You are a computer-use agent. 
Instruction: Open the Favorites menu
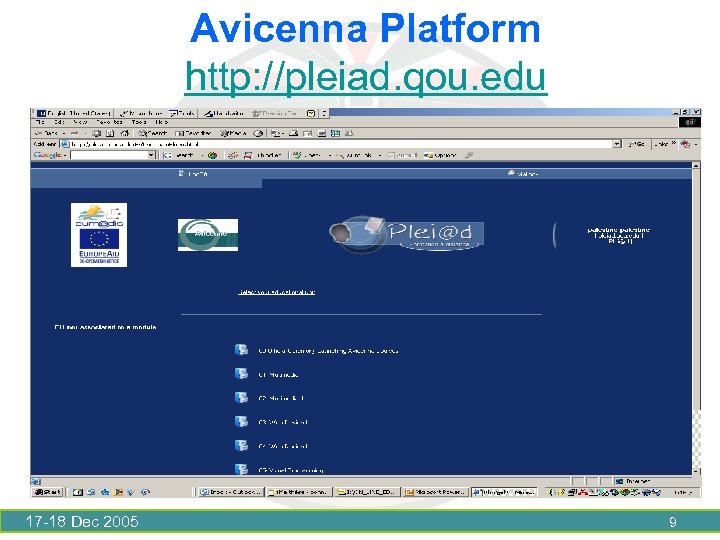tap(109, 122)
